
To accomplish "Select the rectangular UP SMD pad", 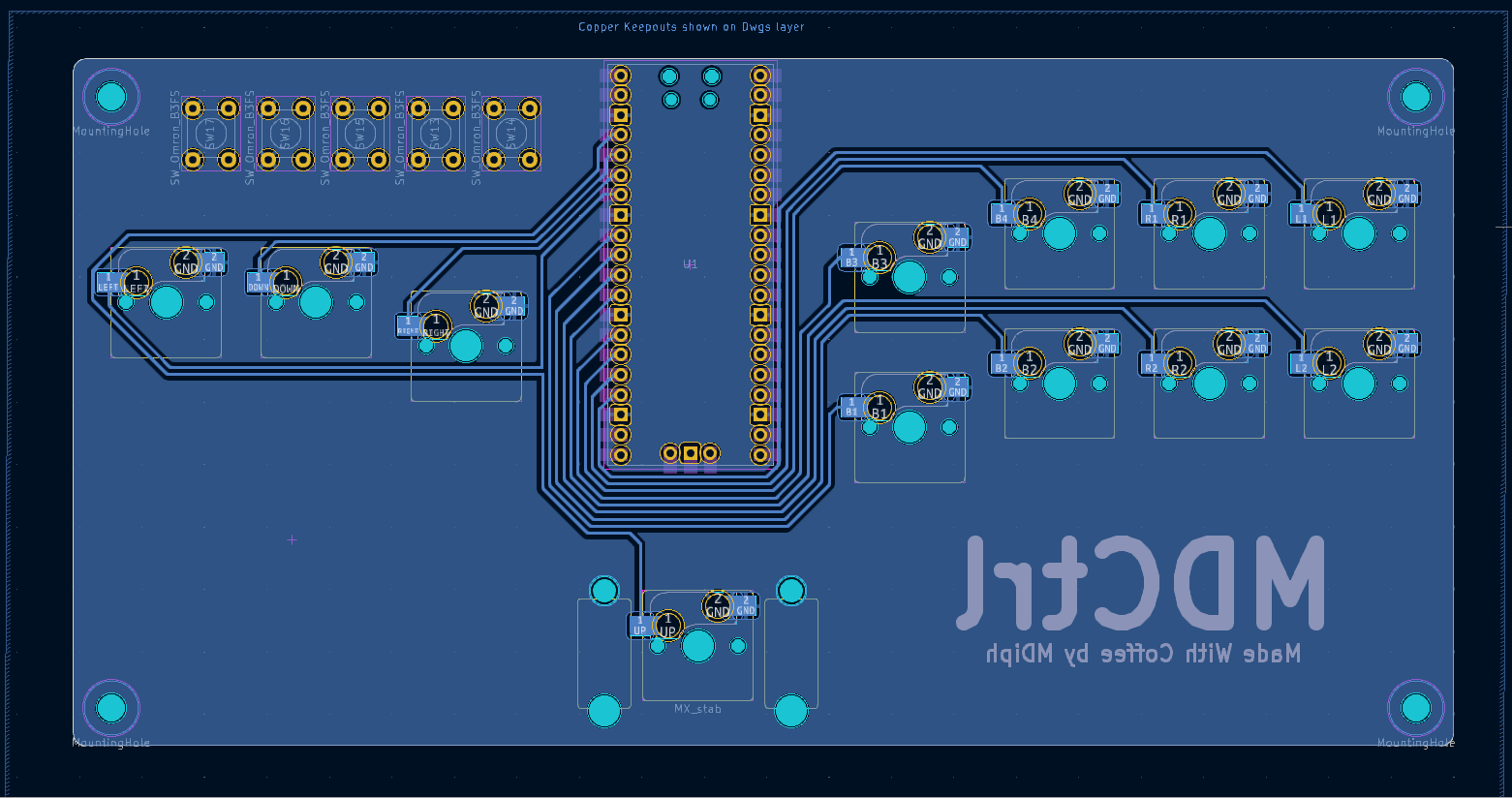I will [639, 626].
